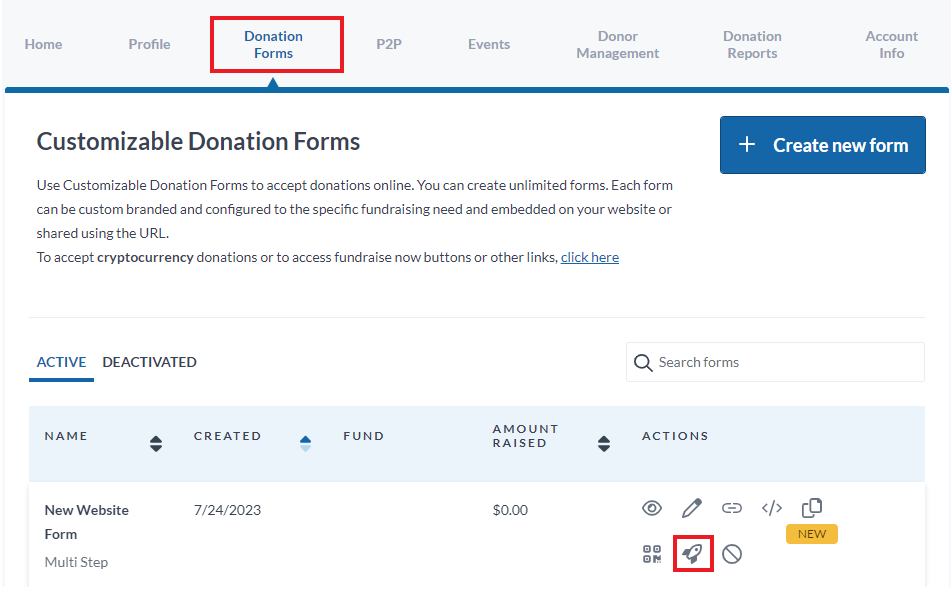Select the Active forms tab
This screenshot has width=952, height=590.
pos(61,362)
